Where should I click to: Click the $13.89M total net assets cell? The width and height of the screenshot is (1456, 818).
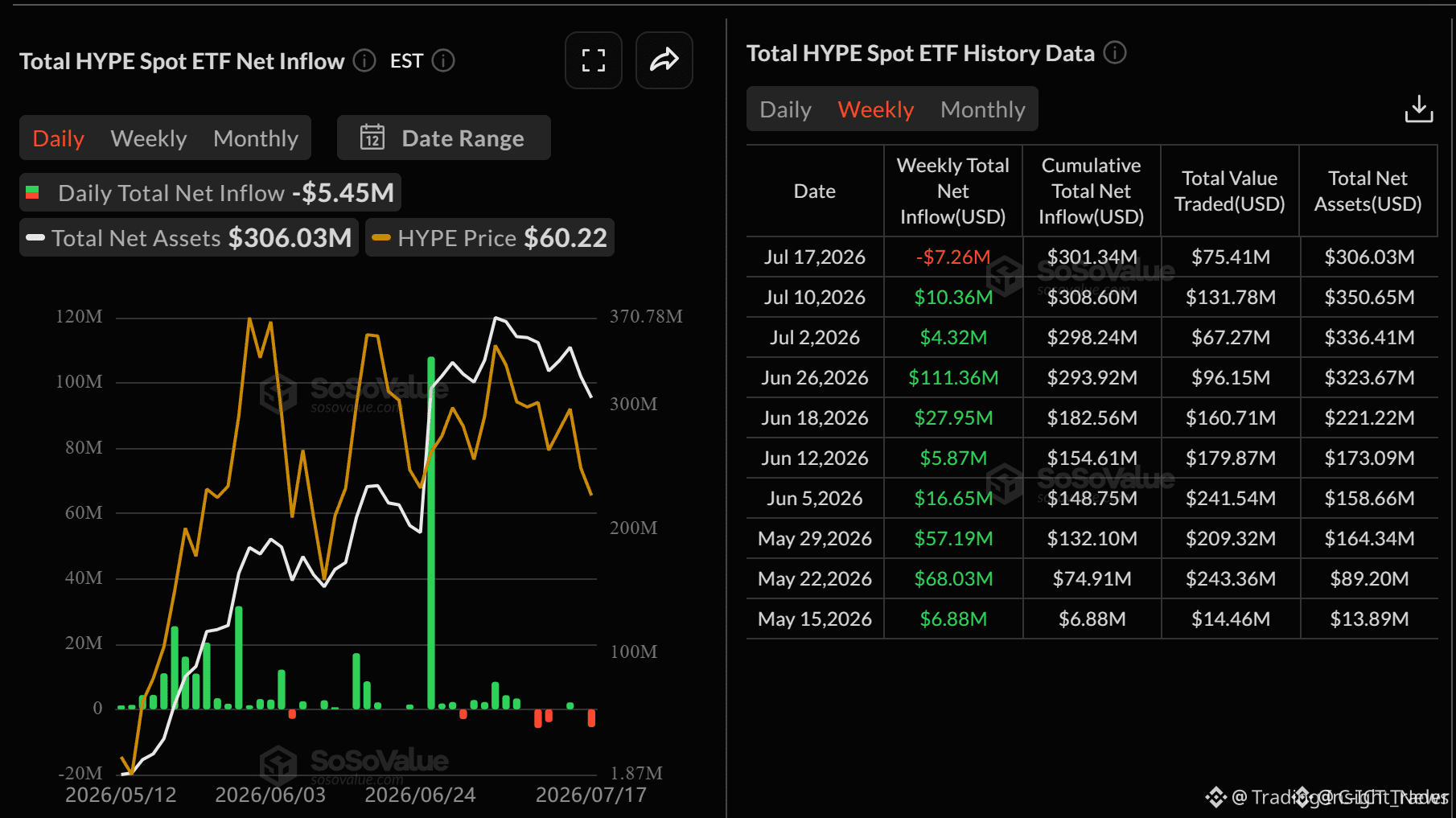1369,619
